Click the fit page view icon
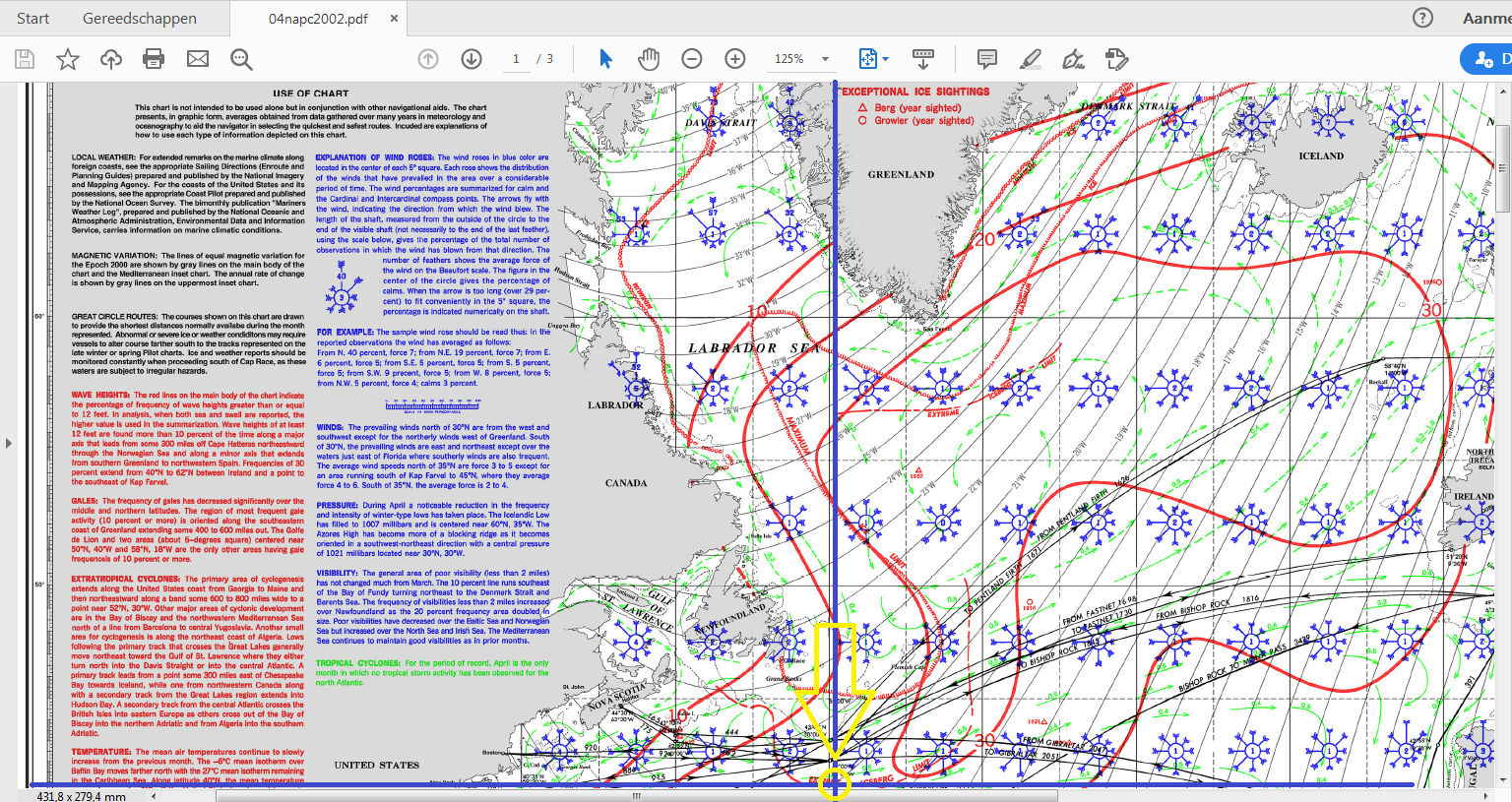The image size is (1512, 802). (x=867, y=59)
